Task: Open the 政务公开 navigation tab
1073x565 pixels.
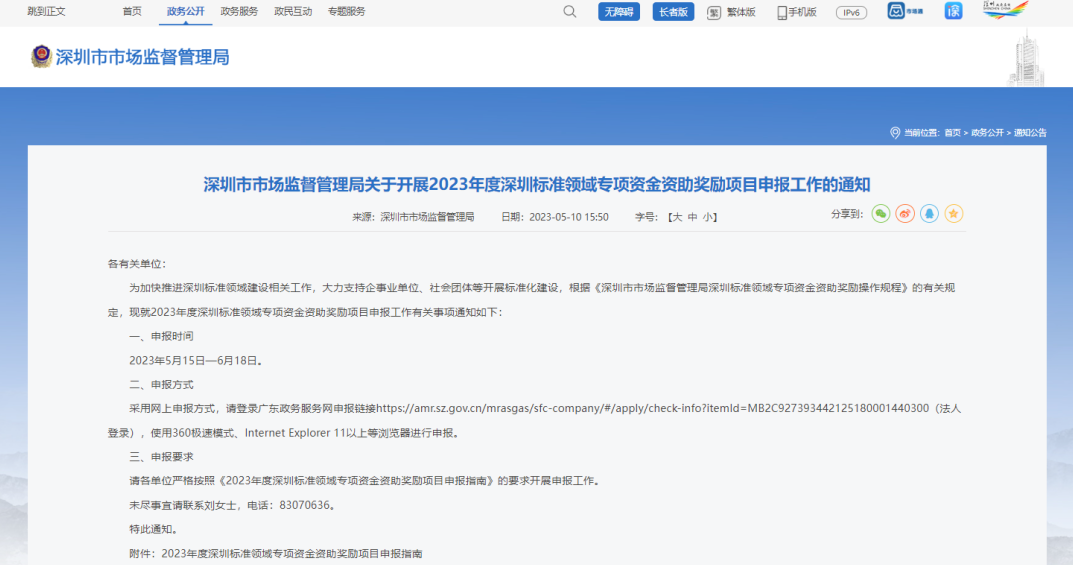Action: pos(185,12)
